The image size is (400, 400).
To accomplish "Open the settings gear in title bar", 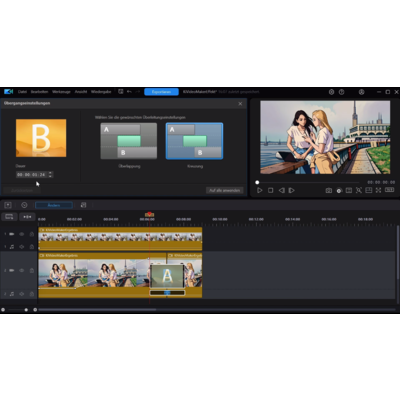I will (x=331, y=92).
